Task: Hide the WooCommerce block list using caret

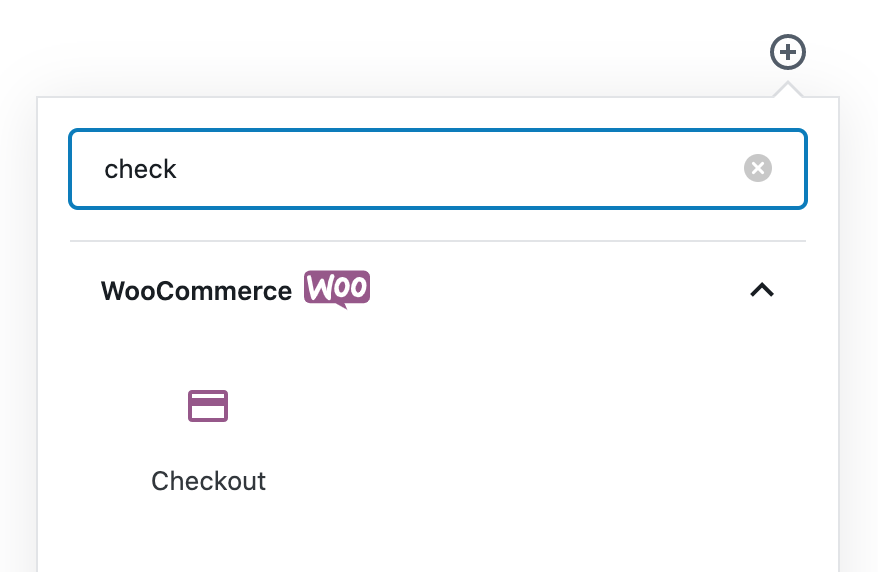Action: 762,290
